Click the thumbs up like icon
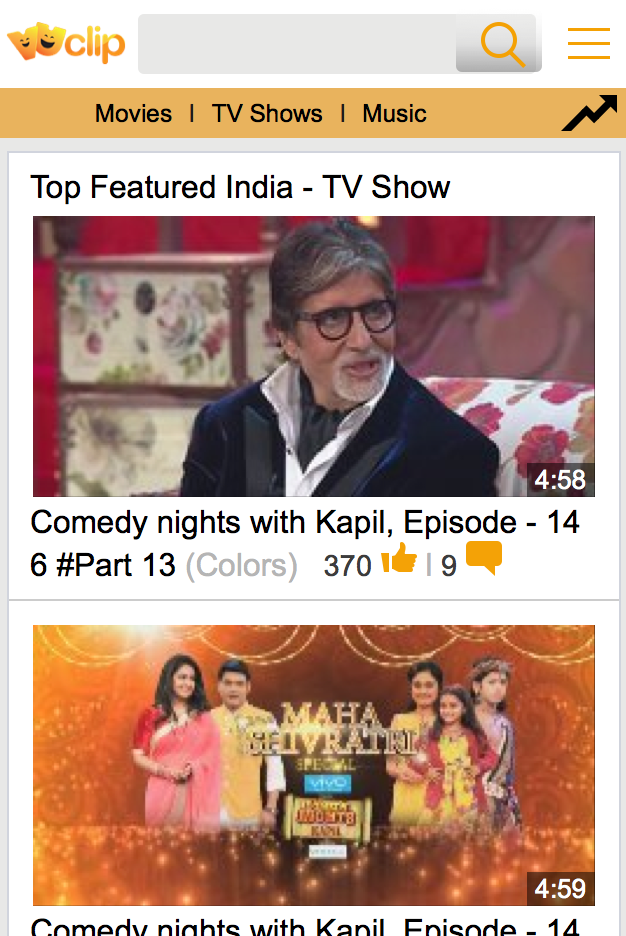The width and height of the screenshot is (626, 936). (399, 559)
